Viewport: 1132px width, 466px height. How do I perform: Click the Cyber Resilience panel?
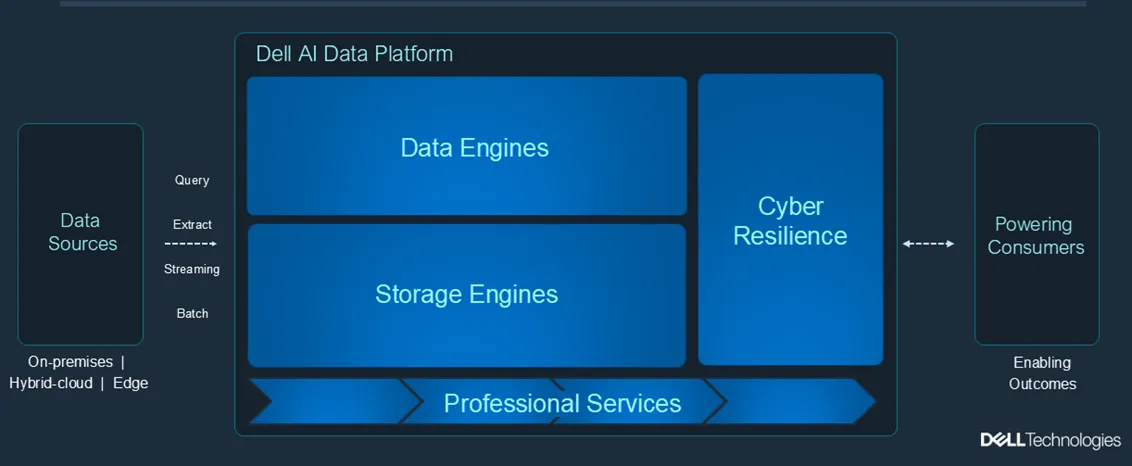click(790, 220)
